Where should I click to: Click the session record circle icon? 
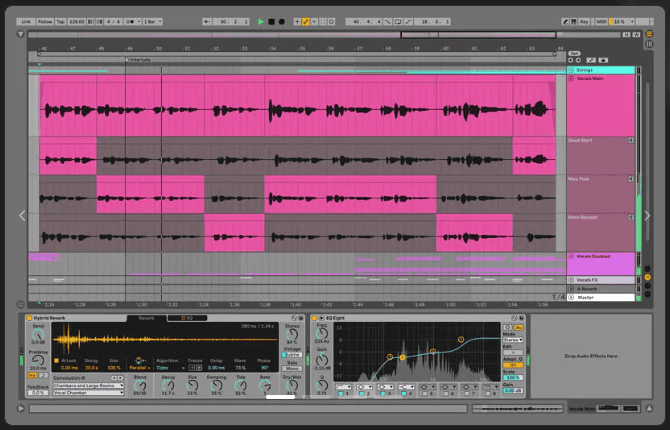pos(332,21)
